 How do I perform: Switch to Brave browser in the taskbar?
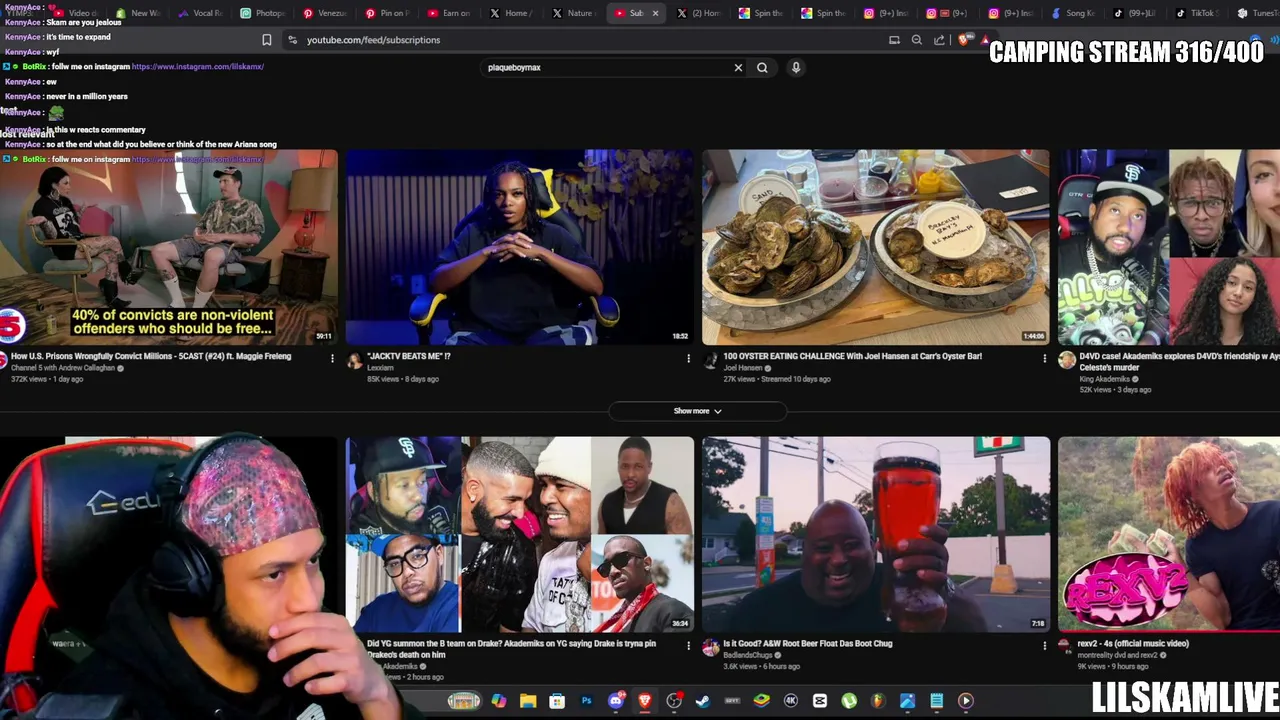pos(645,701)
